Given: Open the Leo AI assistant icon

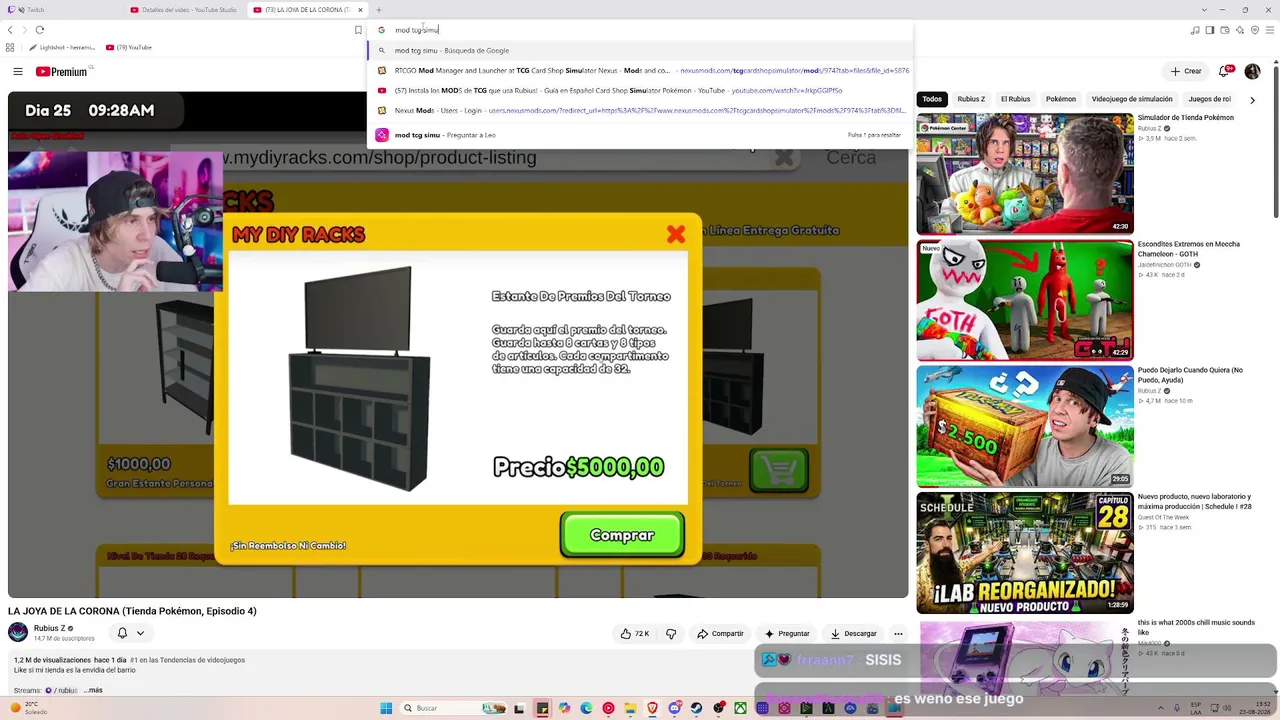Looking at the screenshot, I should (x=1240, y=30).
